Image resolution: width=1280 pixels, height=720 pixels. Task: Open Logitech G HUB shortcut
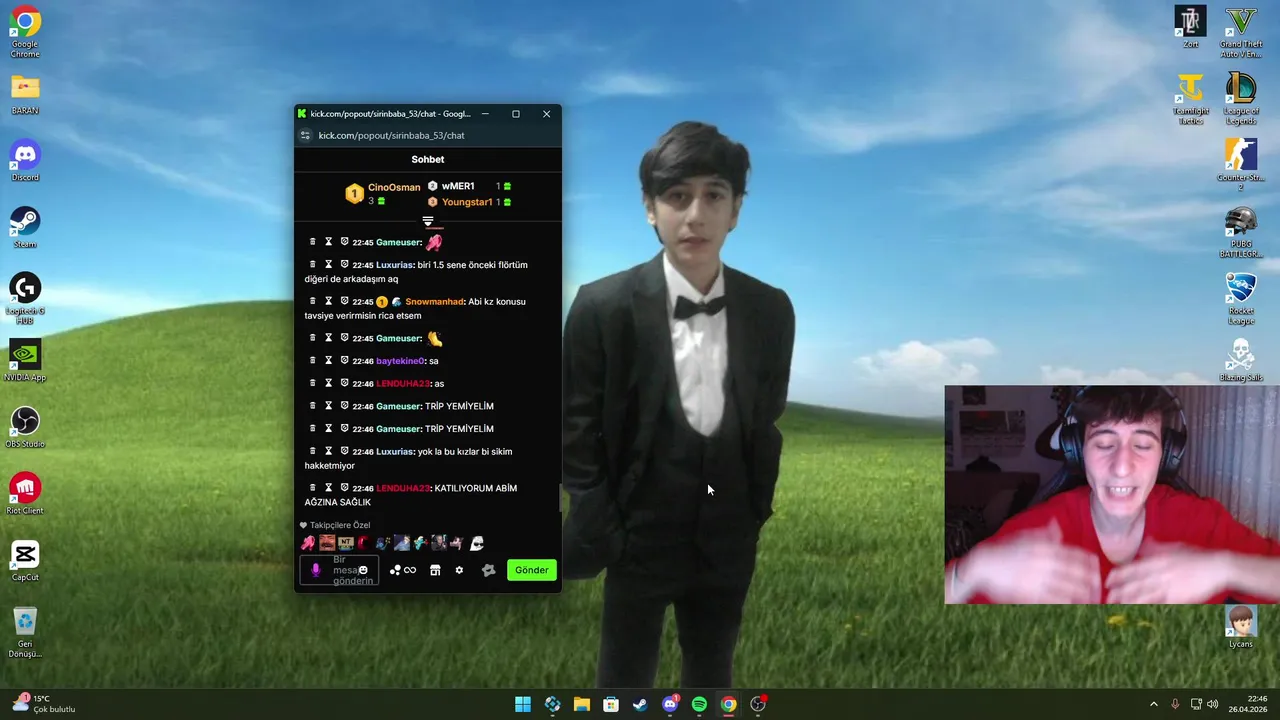tap(25, 299)
